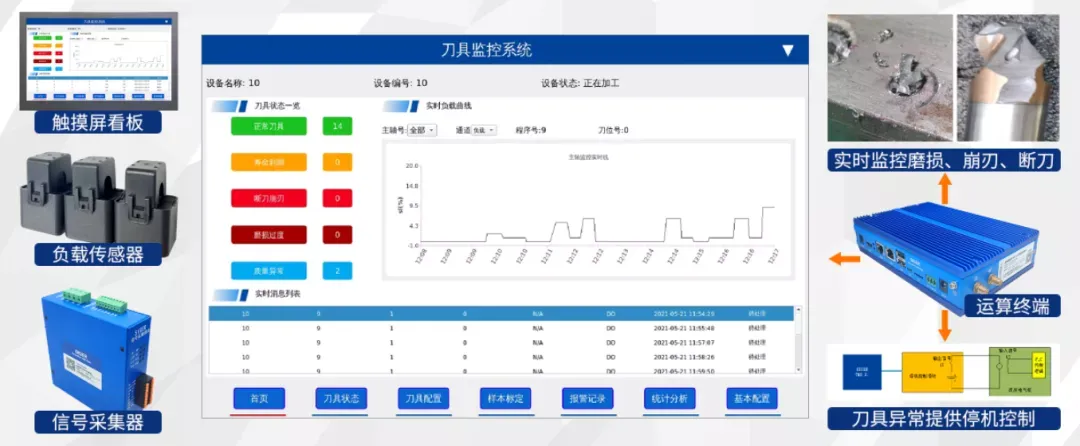Open the 报警记录 tab
Image resolution: width=1080 pixels, height=446 pixels.
pyautogui.click(x=588, y=399)
